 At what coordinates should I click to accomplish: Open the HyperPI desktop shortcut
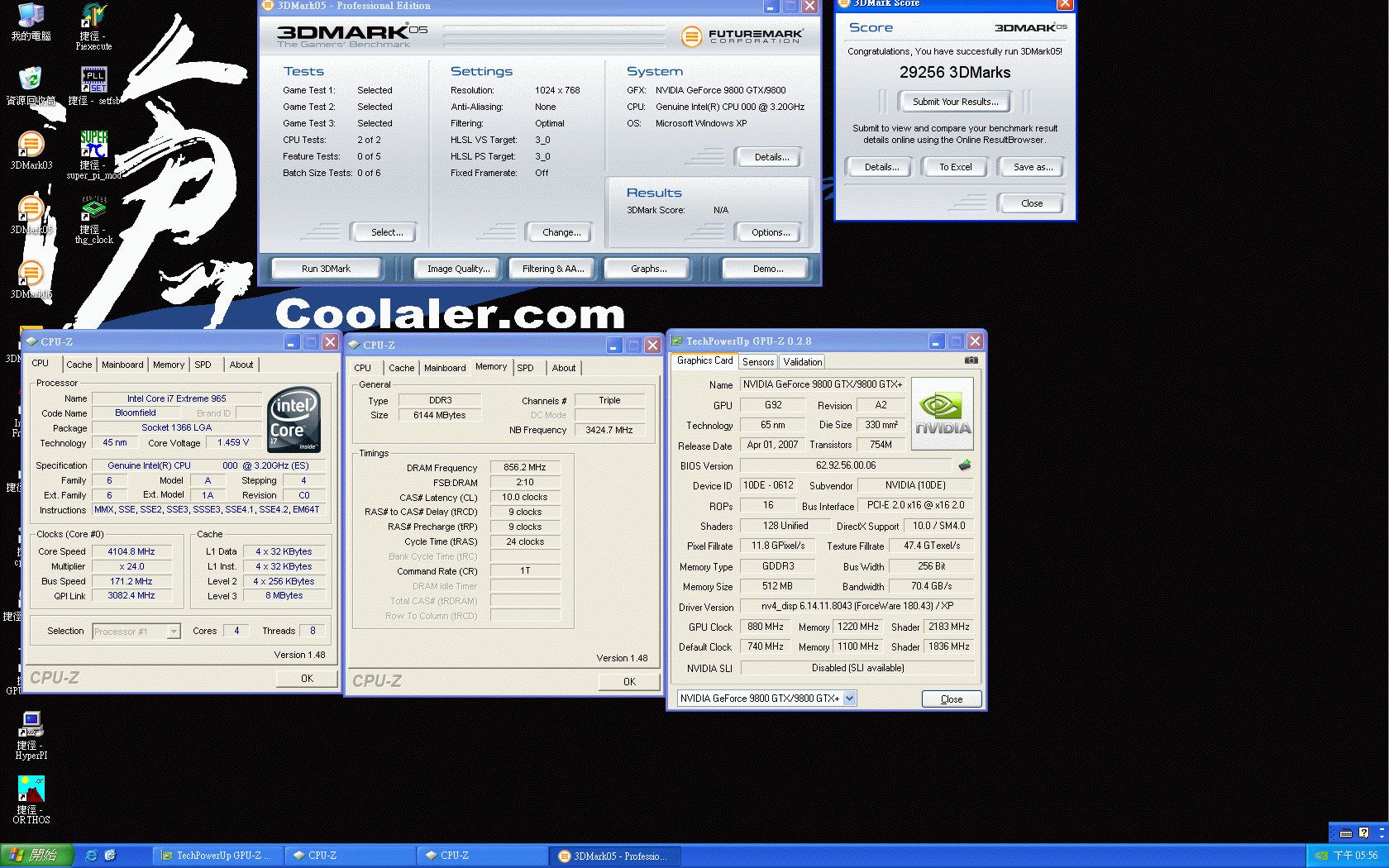(31, 736)
